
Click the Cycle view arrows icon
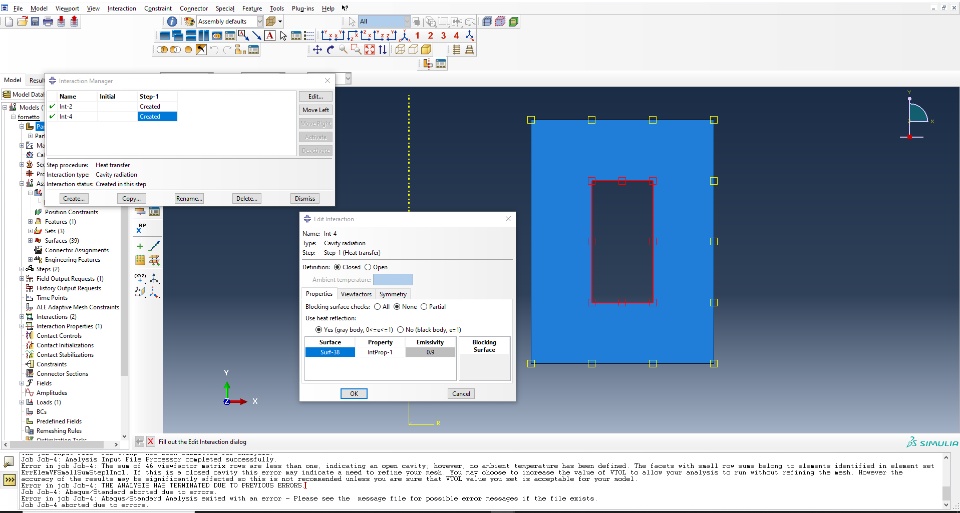click(383, 50)
